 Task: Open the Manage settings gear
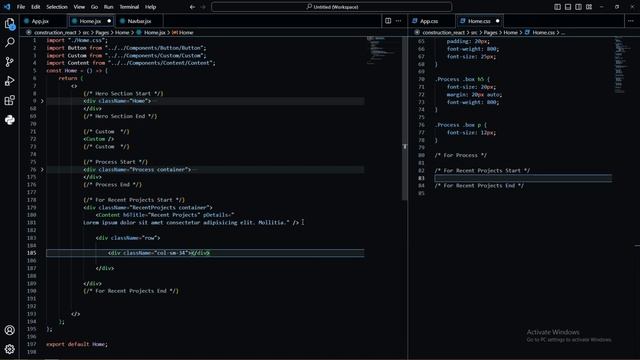click(9, 349)
